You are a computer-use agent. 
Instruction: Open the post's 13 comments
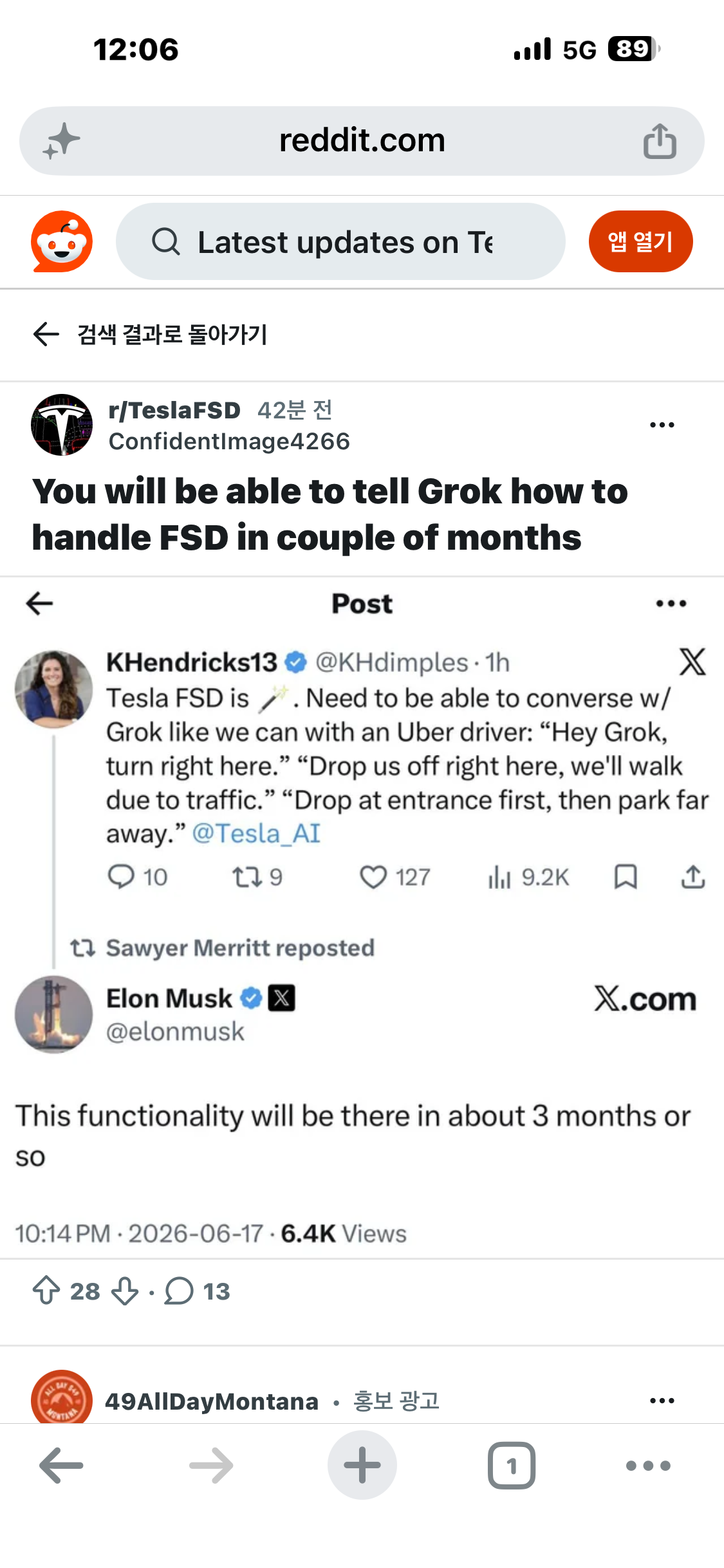(197, 1291)
